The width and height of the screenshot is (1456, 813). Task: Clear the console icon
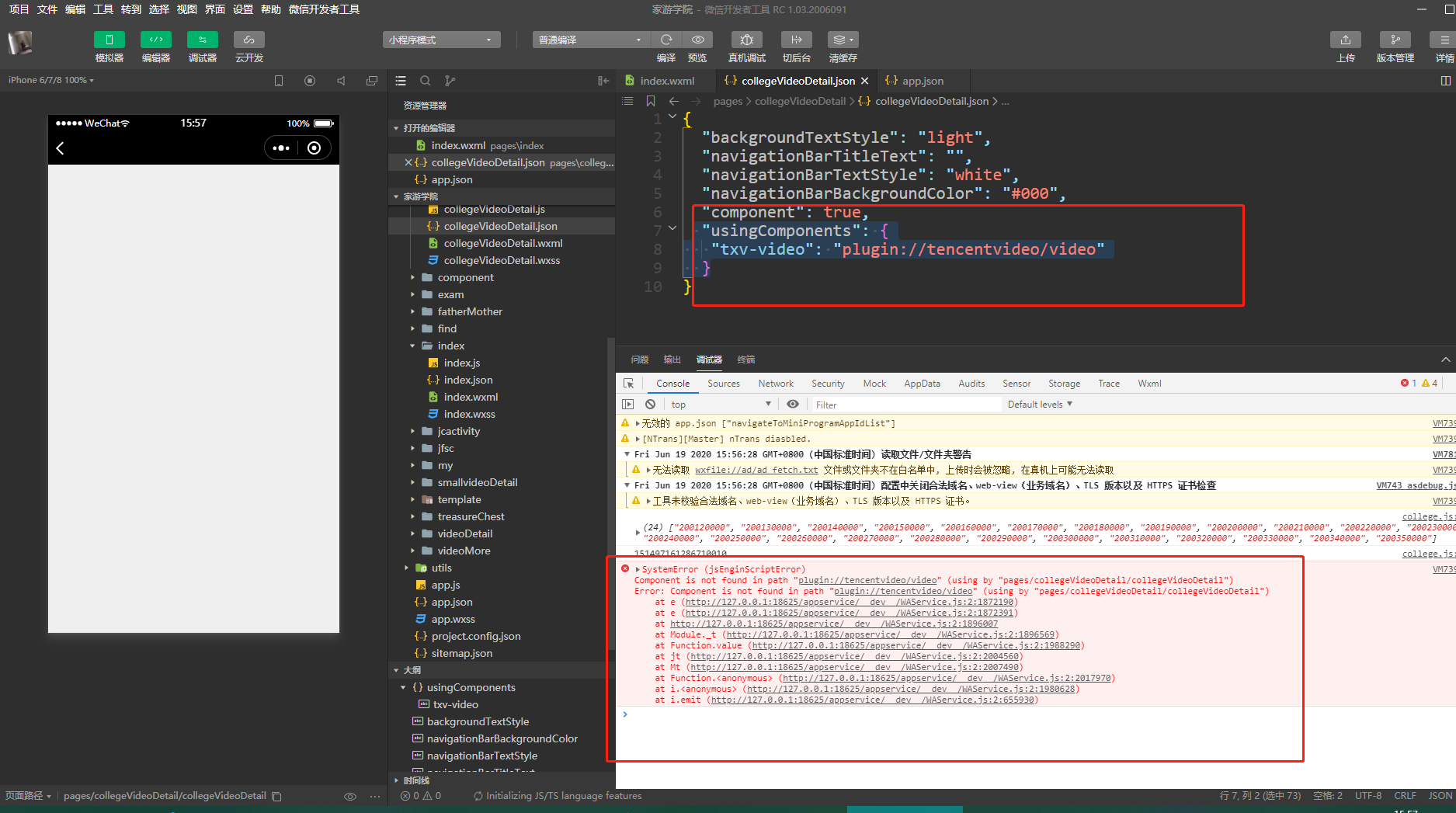click(x=651, y=405)
